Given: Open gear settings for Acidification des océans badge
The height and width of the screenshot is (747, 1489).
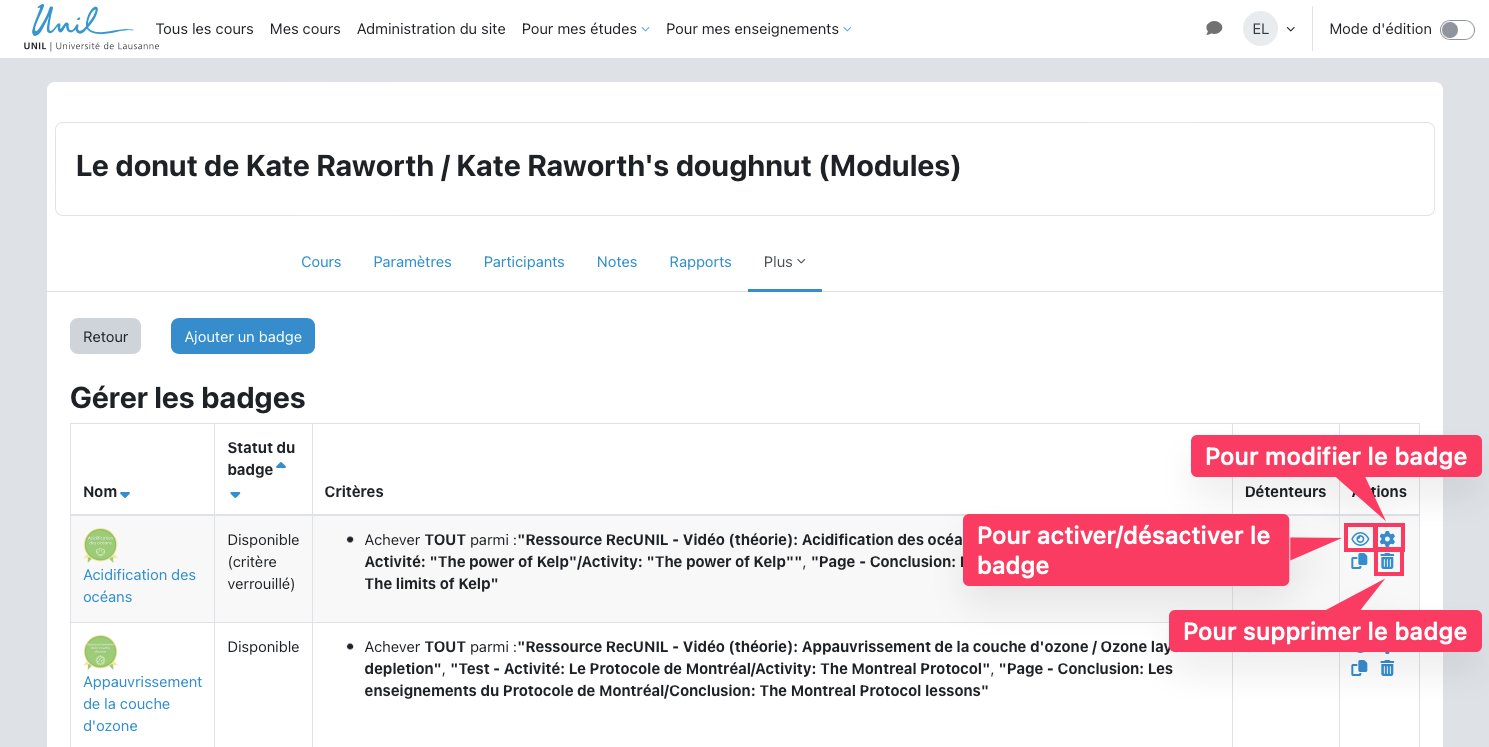Looking at the screenshot, I should (x=1387, y=539).
